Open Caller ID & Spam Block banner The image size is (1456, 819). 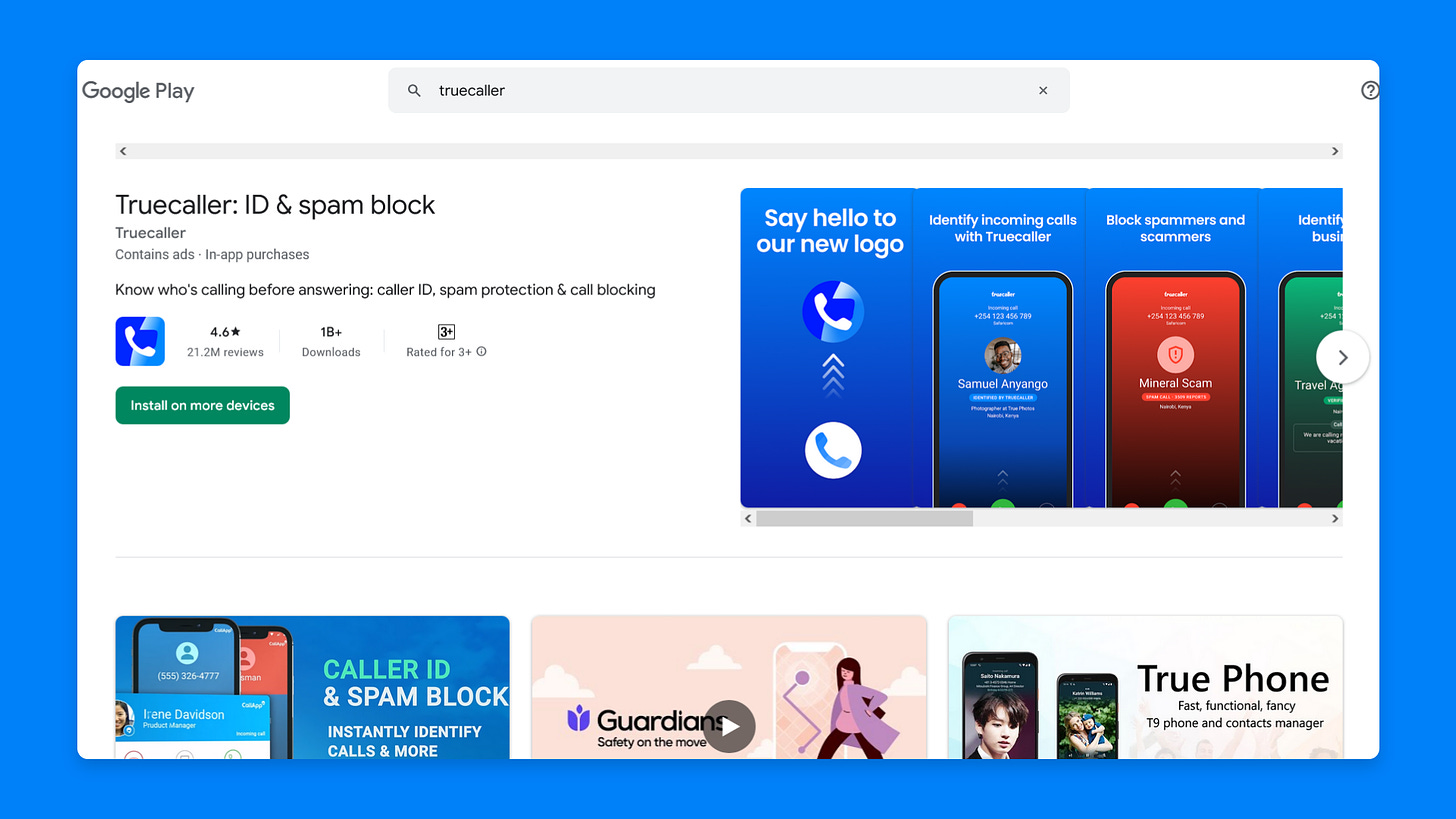[x=312, y=687]
